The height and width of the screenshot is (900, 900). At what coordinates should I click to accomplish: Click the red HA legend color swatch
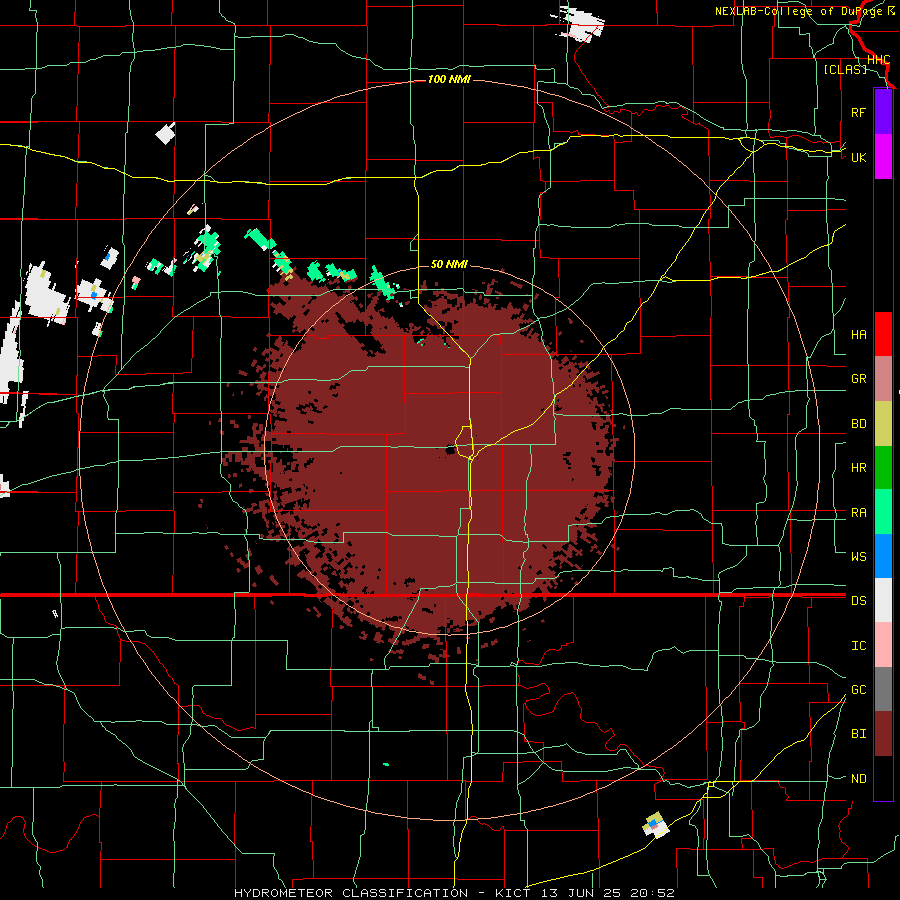[883, 334]
